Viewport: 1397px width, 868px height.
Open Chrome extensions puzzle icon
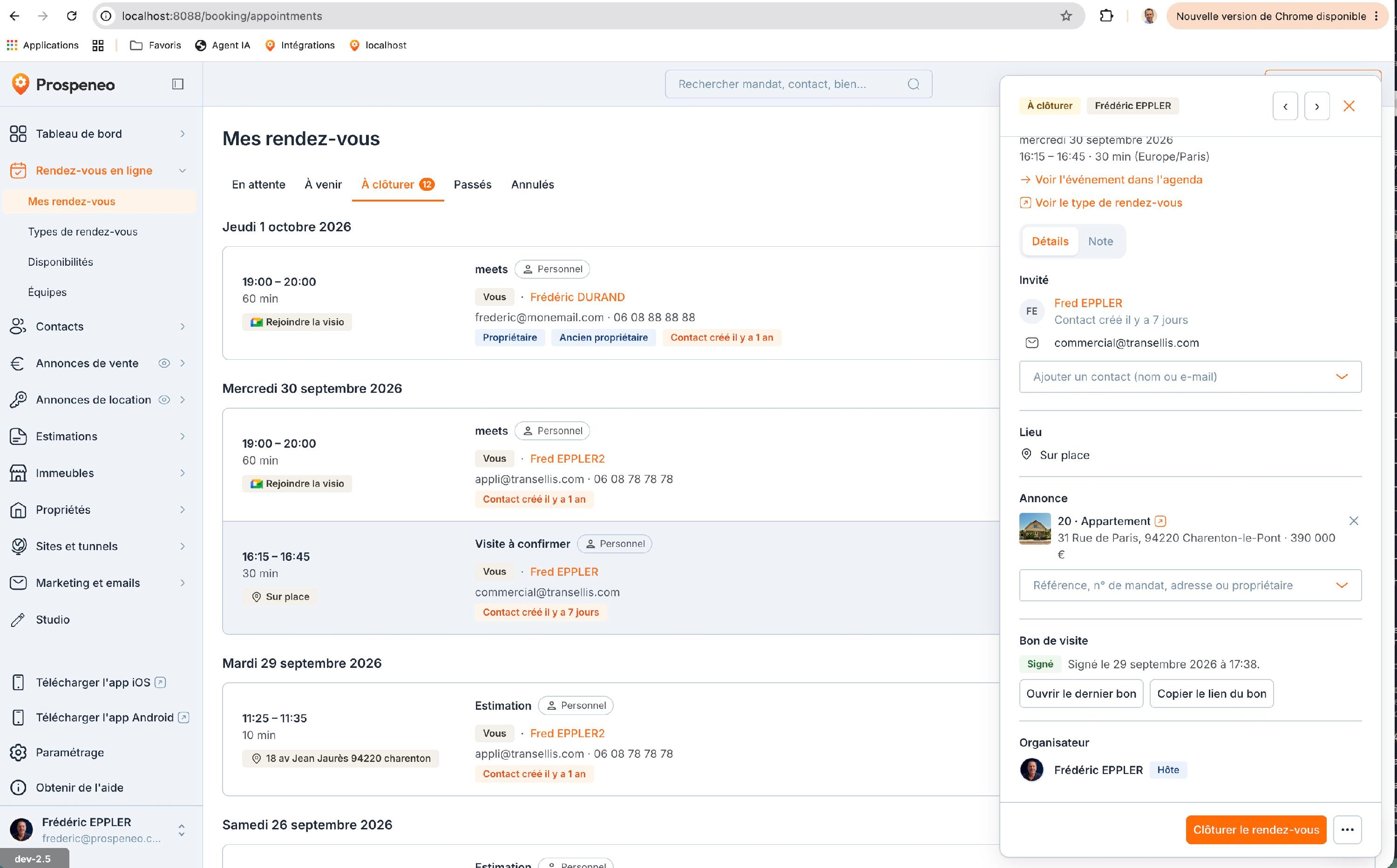(1106, 16)
